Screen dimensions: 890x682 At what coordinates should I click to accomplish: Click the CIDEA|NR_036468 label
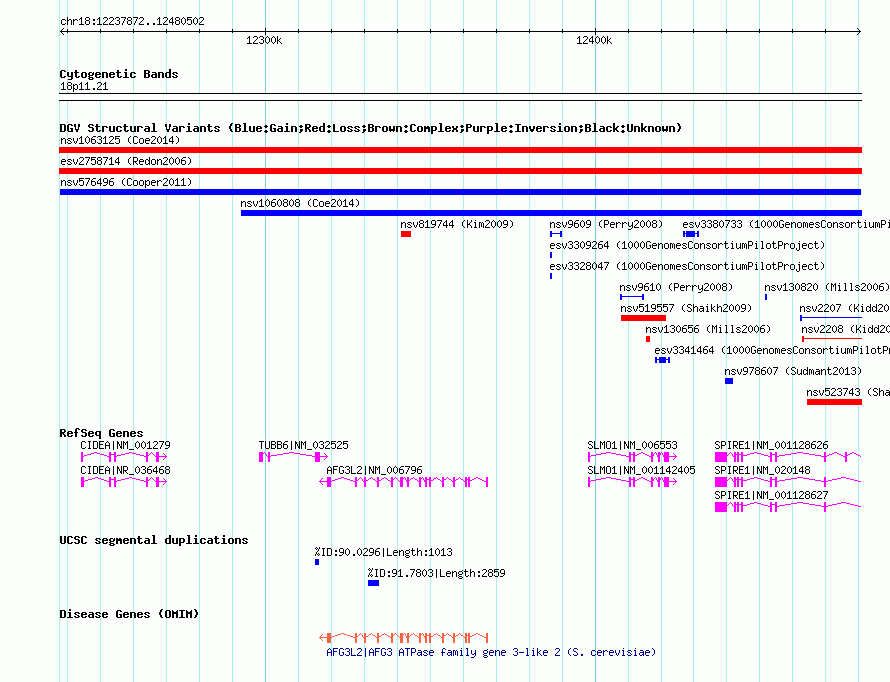tap(125, 470)
